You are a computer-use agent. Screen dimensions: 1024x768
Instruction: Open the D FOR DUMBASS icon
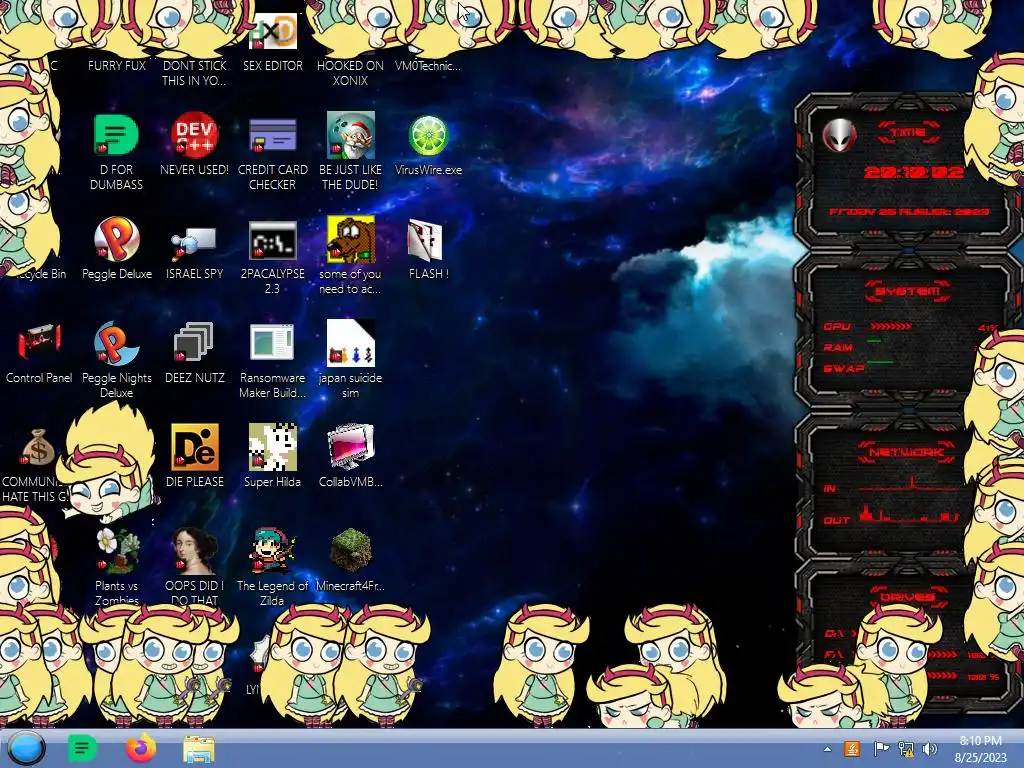click(x=116, y=135)
